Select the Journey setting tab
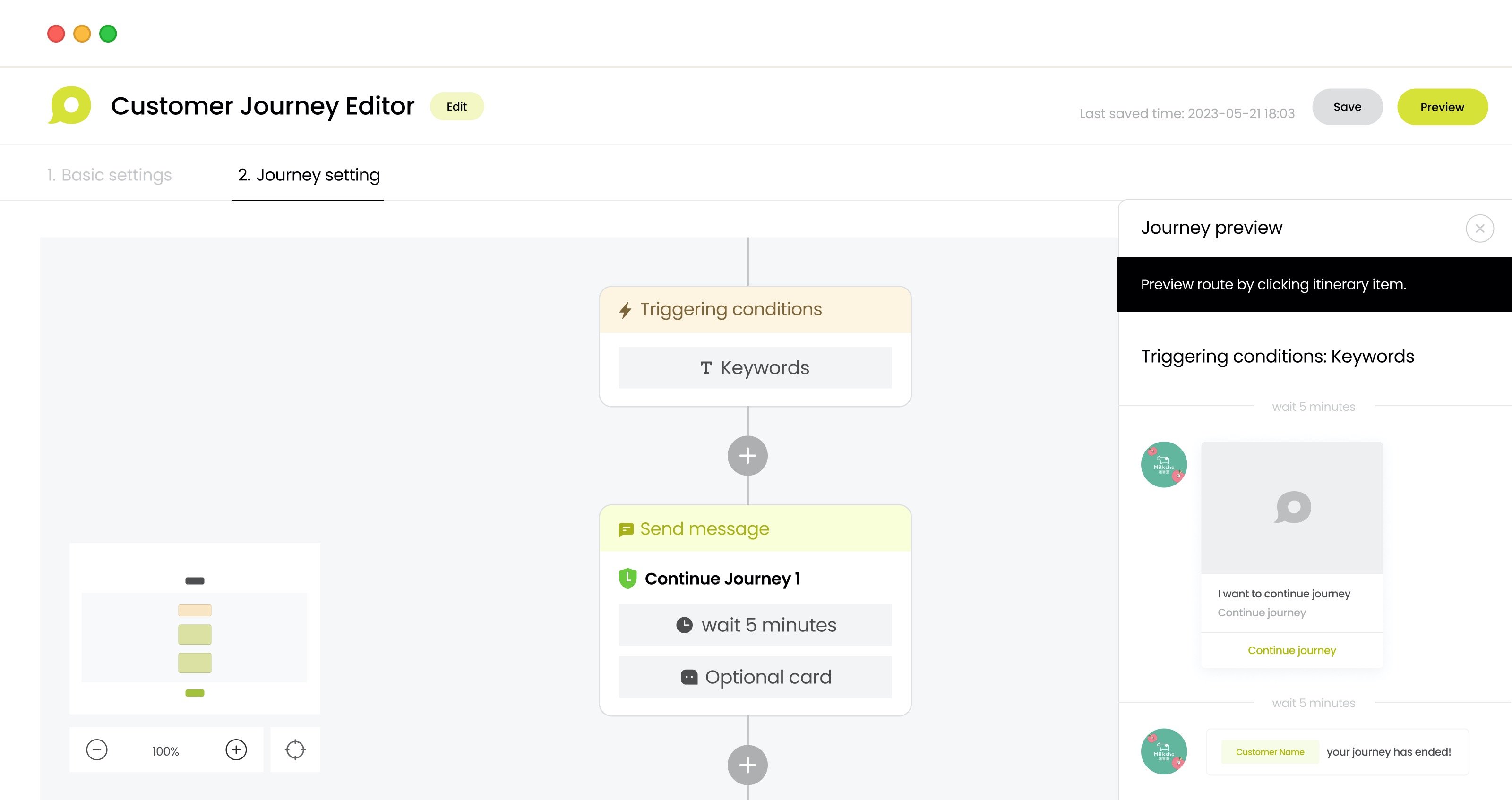 click(308, 175)
